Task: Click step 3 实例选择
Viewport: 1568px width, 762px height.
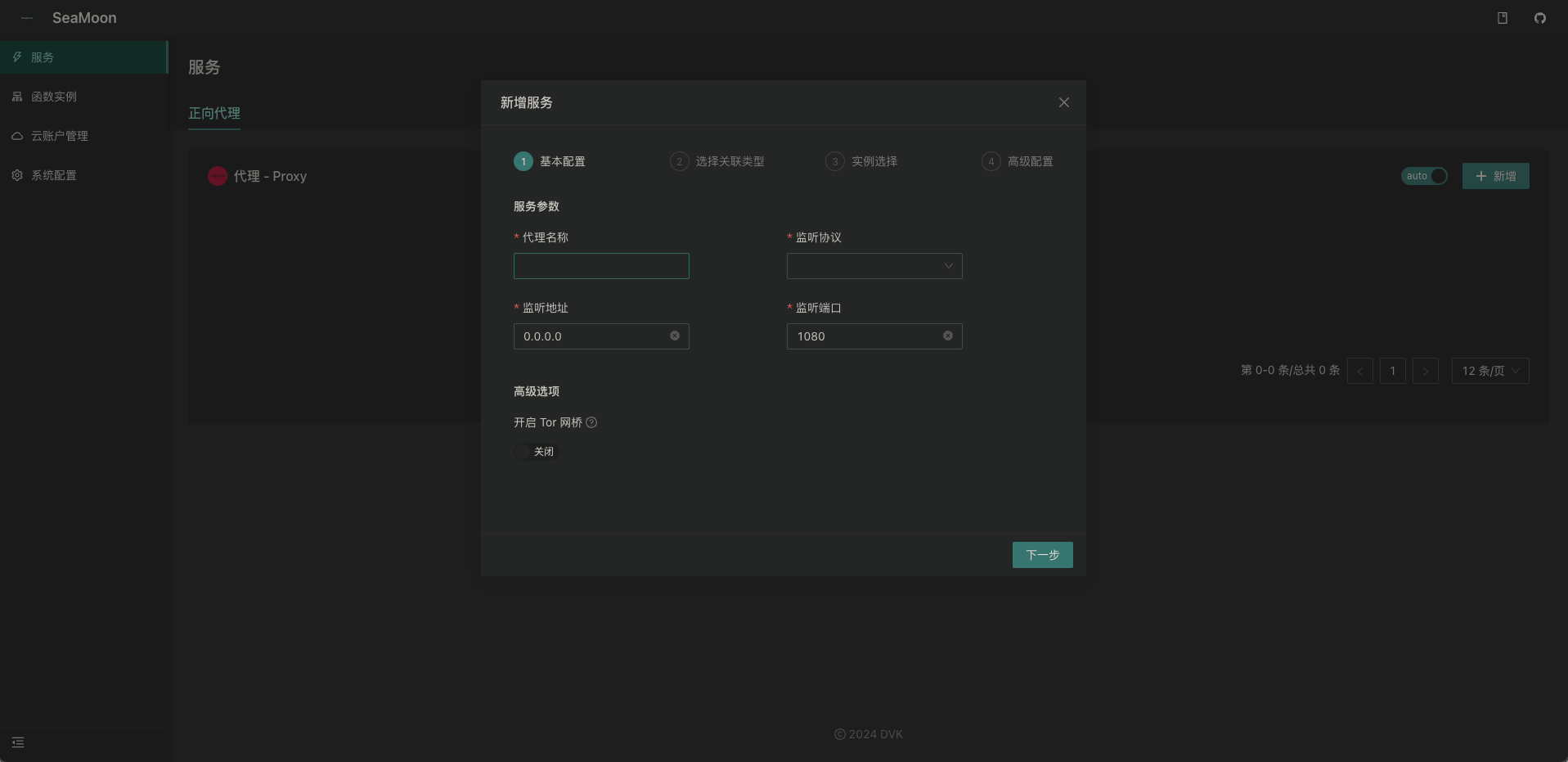Action: [x=861, y=161]
